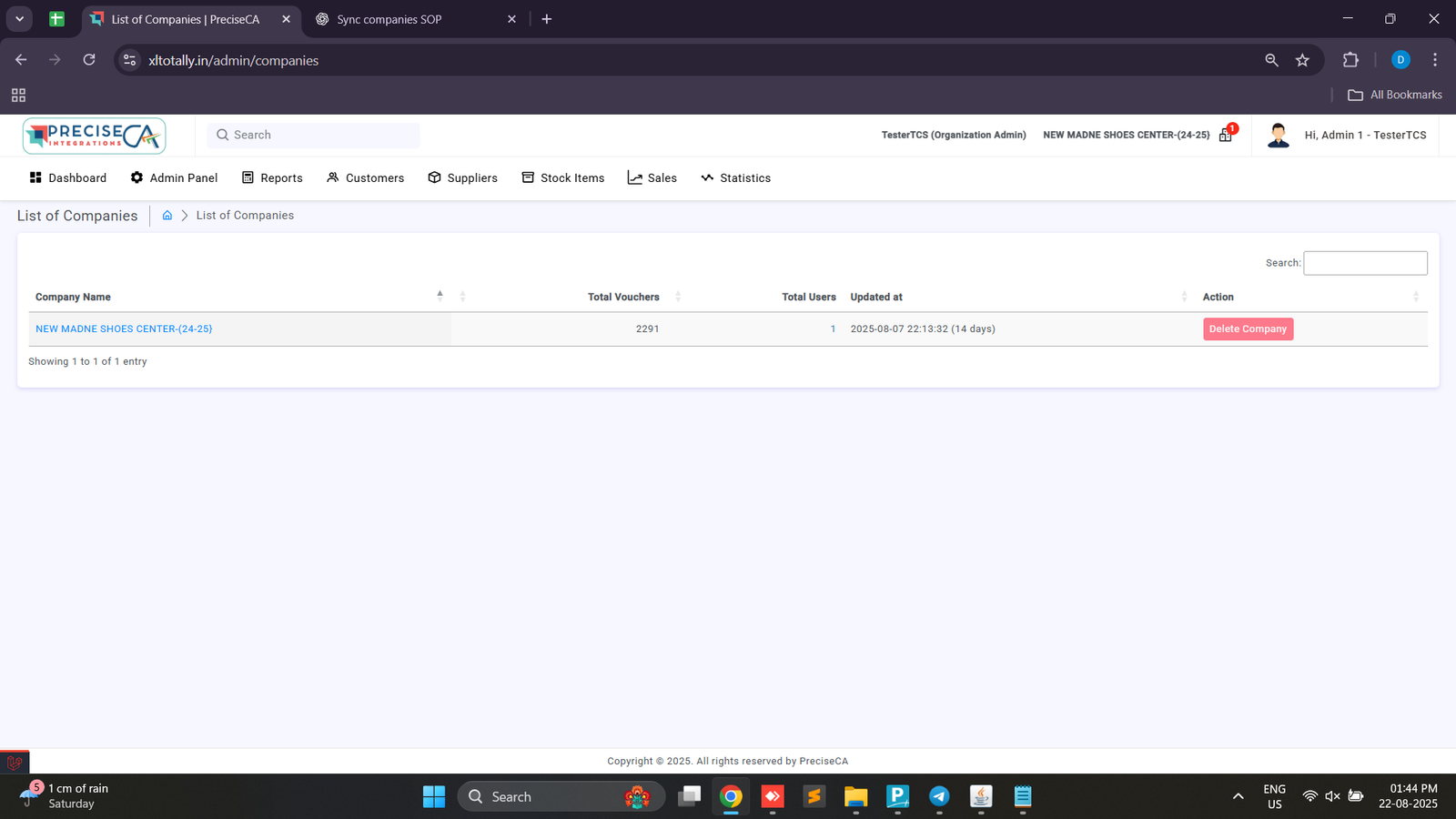Click the table Search input field
This screenshot has width=1456, height=819.
pos(1365,263)
